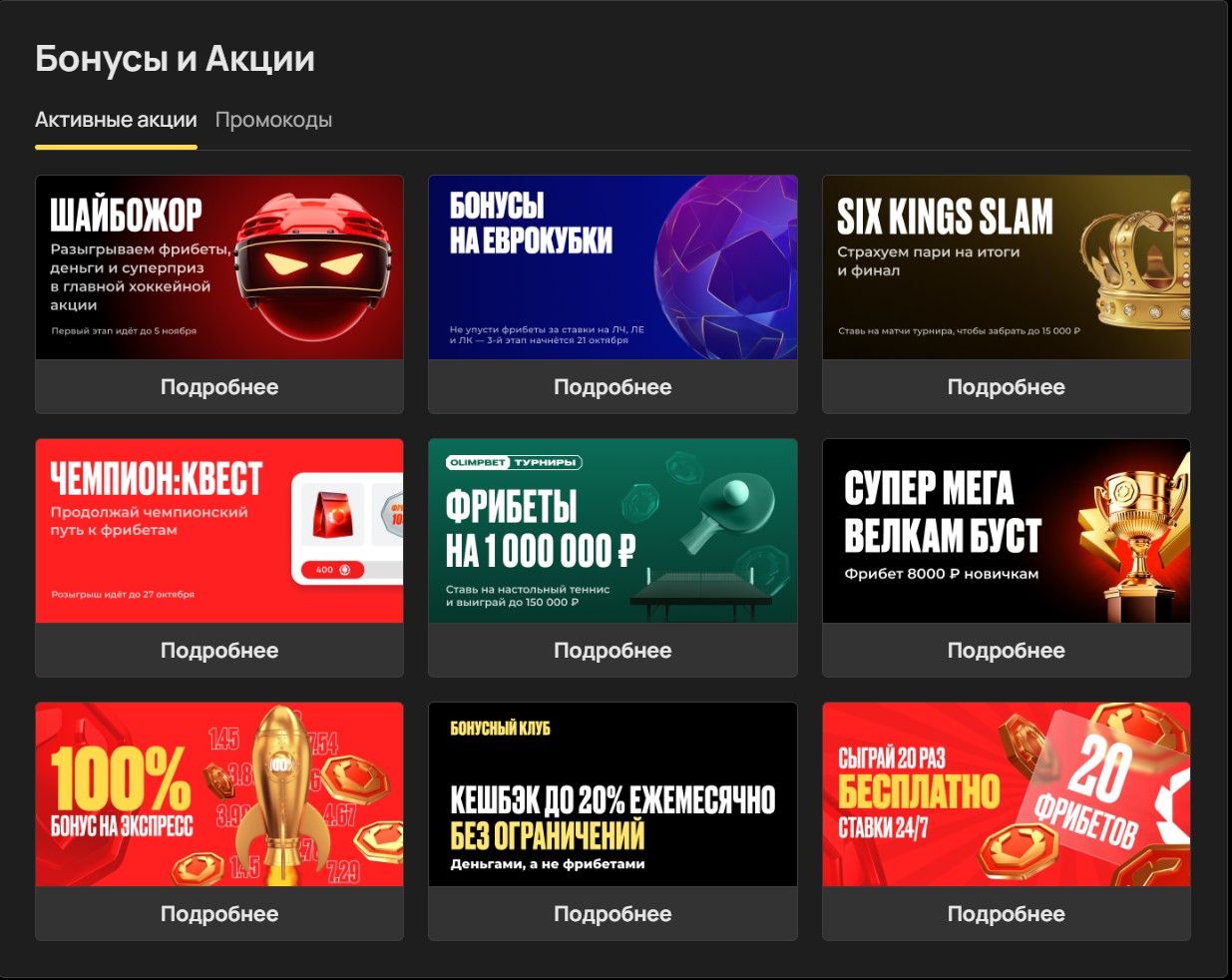Image resolution: width=1232 pixels, height=980 pixels.
Task: Click Подробнее under the 20 фрибетов banner
Action: (1006, 914)
